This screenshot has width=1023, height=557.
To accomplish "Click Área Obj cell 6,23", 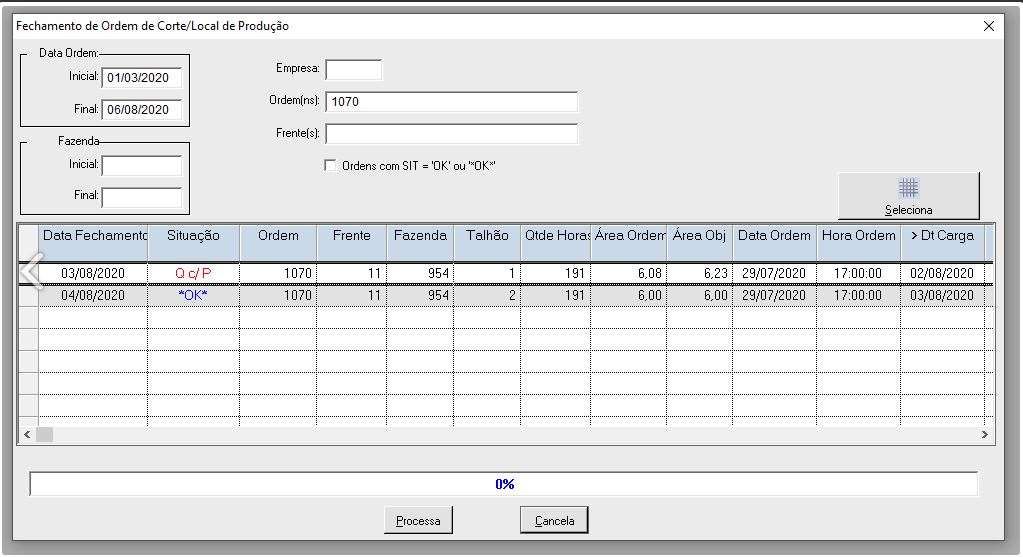I will click(699, 273).
